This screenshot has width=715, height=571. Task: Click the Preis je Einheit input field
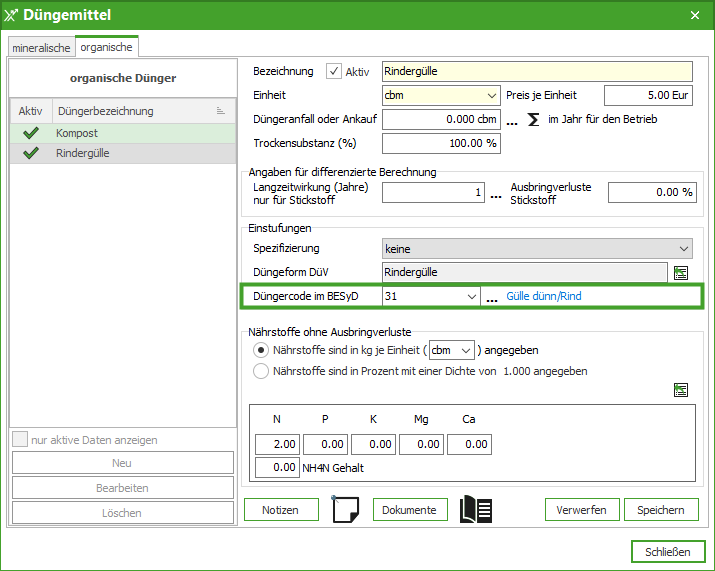pyautogui.click(x=648, y=95)
